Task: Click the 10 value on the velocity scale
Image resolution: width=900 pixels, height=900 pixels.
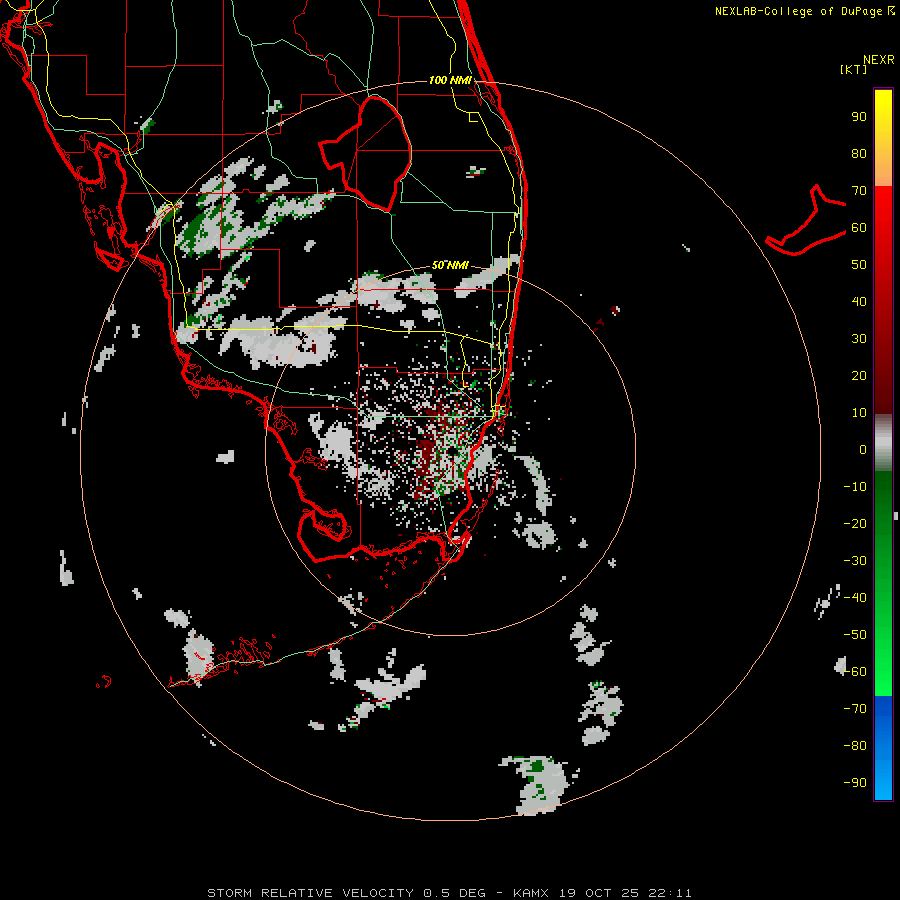Action: pyautogui.click(x=859, y=413)
